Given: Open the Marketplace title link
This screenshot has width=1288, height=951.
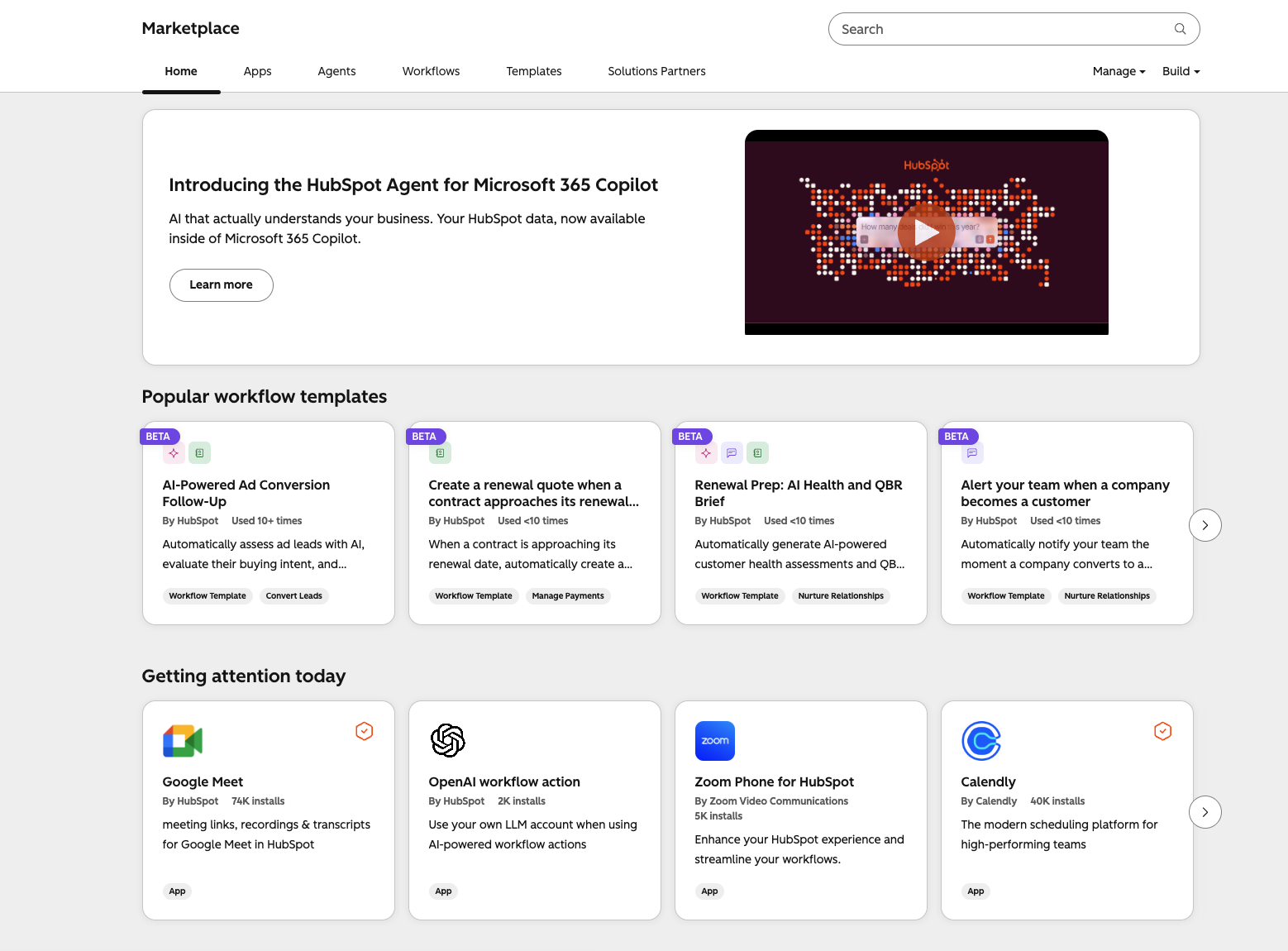Looking at the screenshot, I should (190, 28).
